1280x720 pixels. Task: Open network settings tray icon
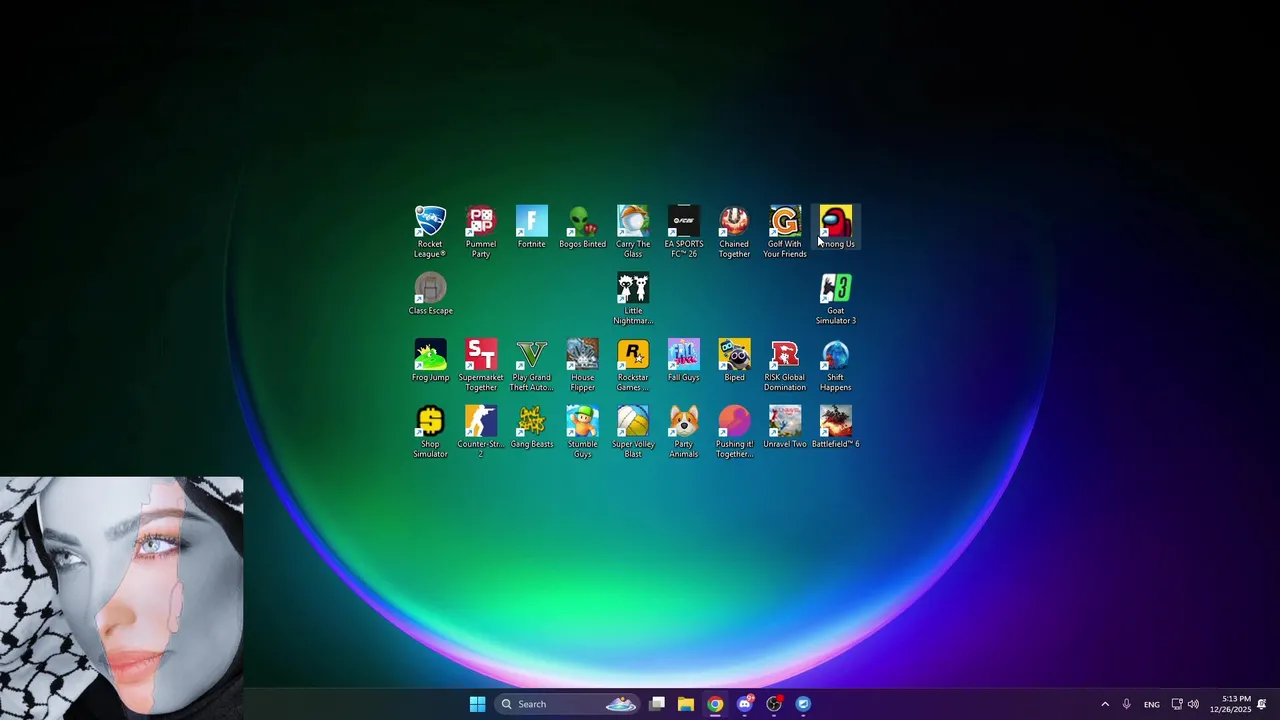click(1177, 704)
